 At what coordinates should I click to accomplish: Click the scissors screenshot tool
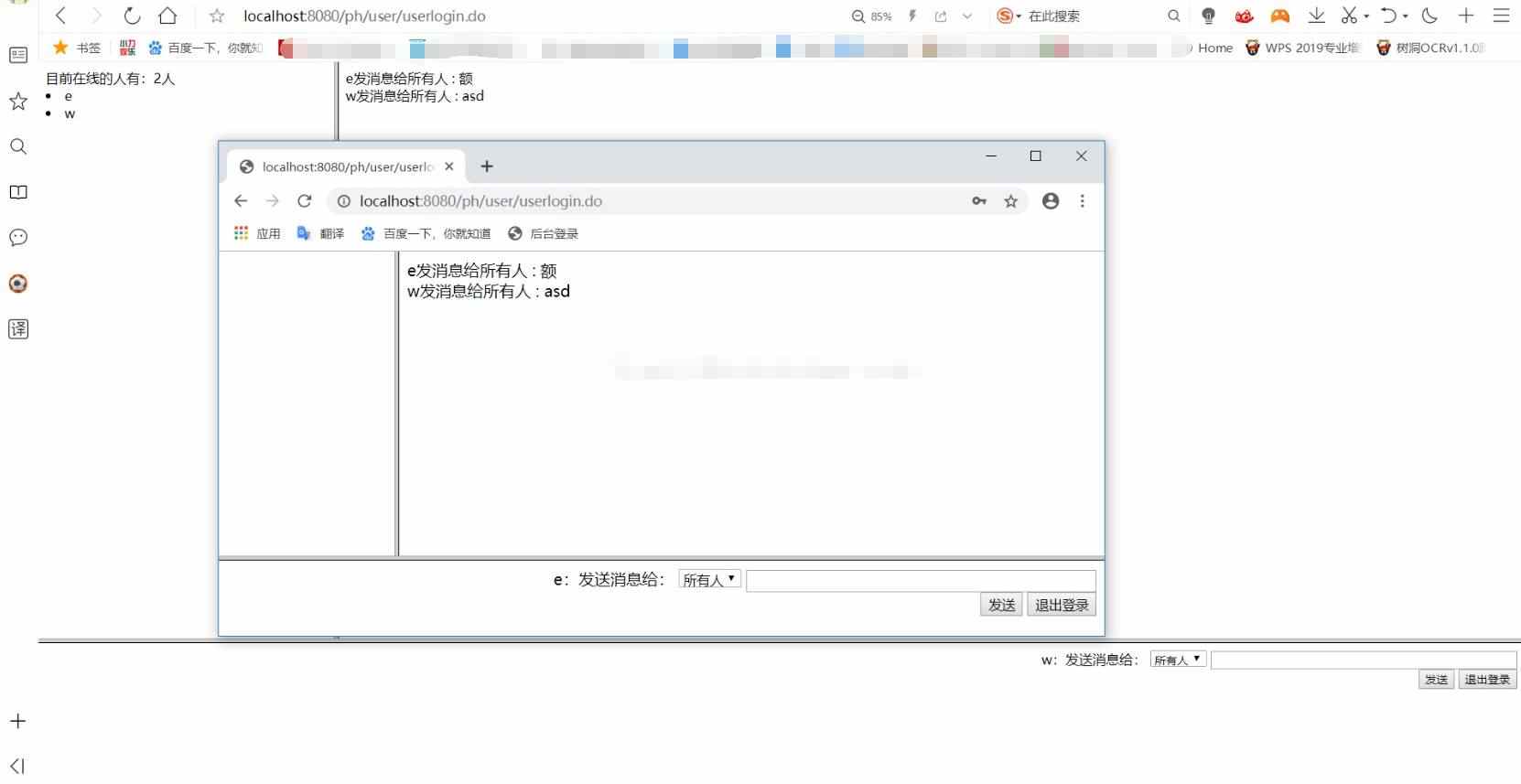[x=1349, y=16]
